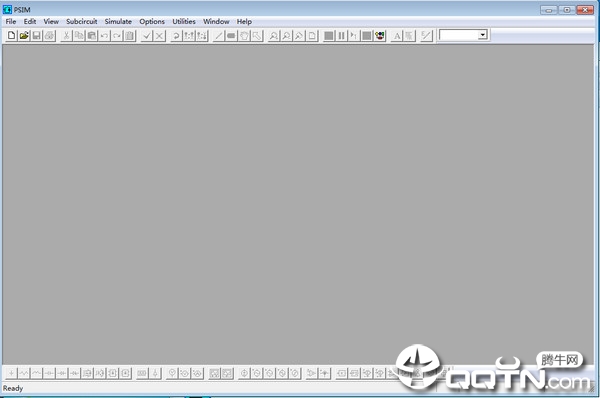Undo the last action
This screenshot has width=600, height=398.
pyautogui.click(x=104, y=36)
